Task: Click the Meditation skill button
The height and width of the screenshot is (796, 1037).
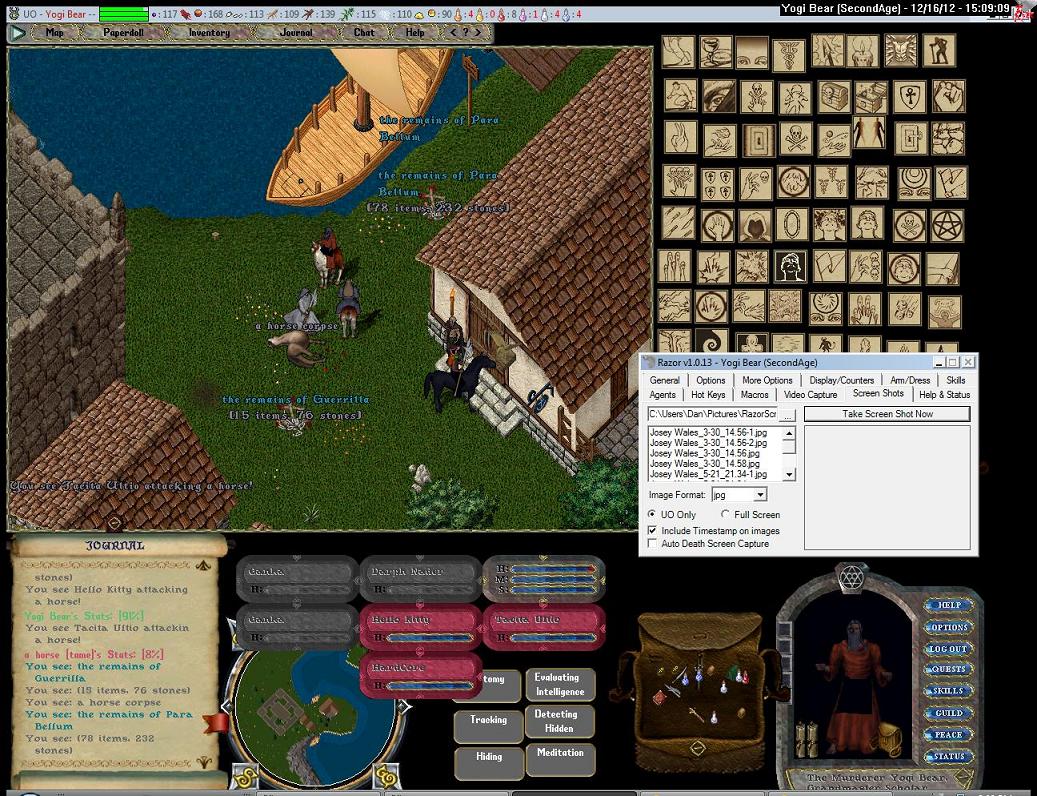Action: pyautogui.click(x=560, y=753)
